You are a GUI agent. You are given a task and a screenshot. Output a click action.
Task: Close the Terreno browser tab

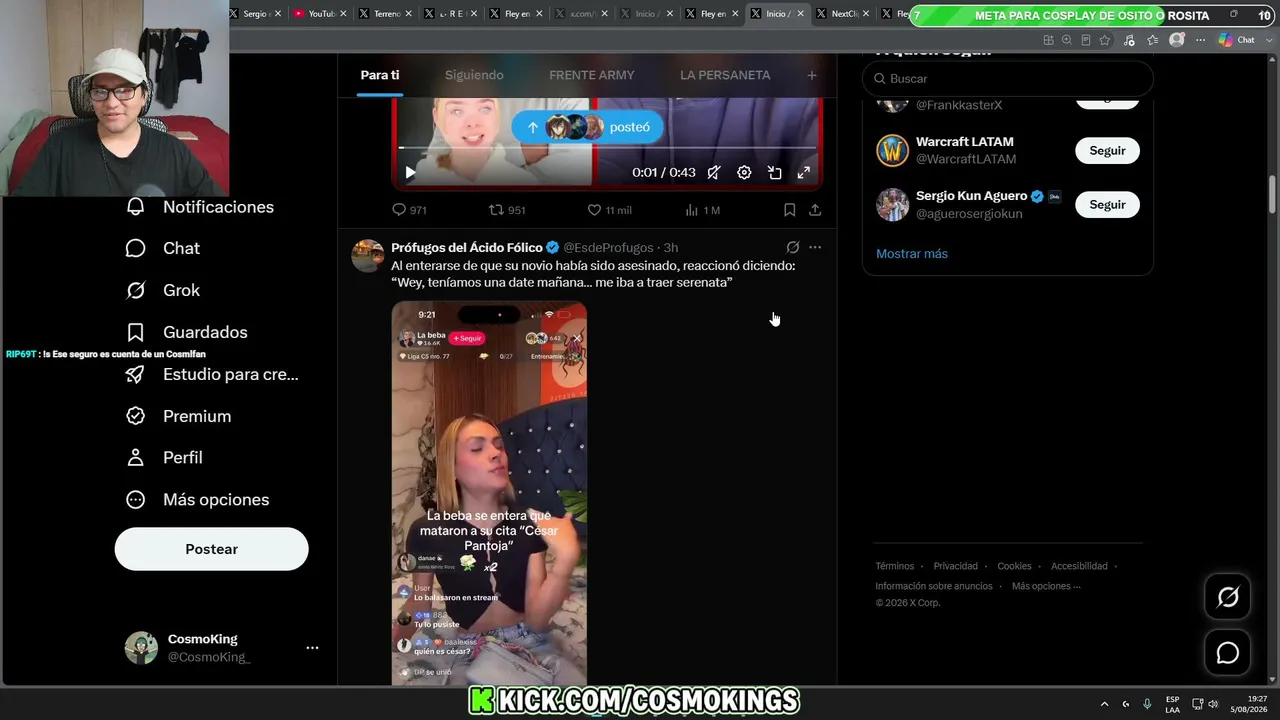point(408,14)
